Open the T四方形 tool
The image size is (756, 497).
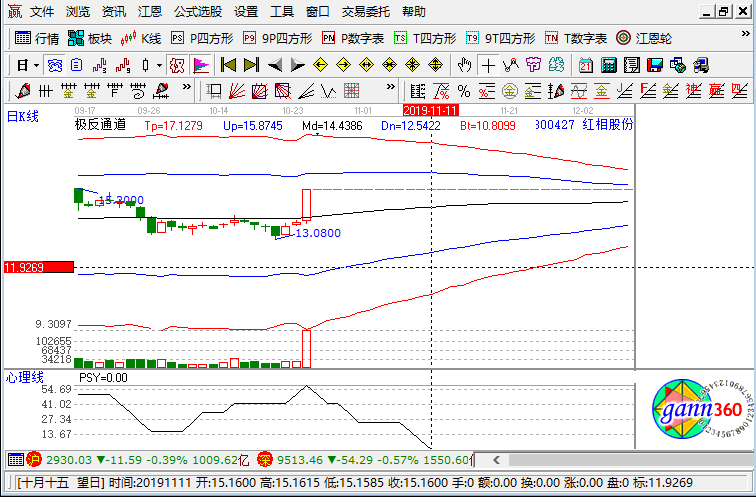pyautogui.click(x=425, y=38)
